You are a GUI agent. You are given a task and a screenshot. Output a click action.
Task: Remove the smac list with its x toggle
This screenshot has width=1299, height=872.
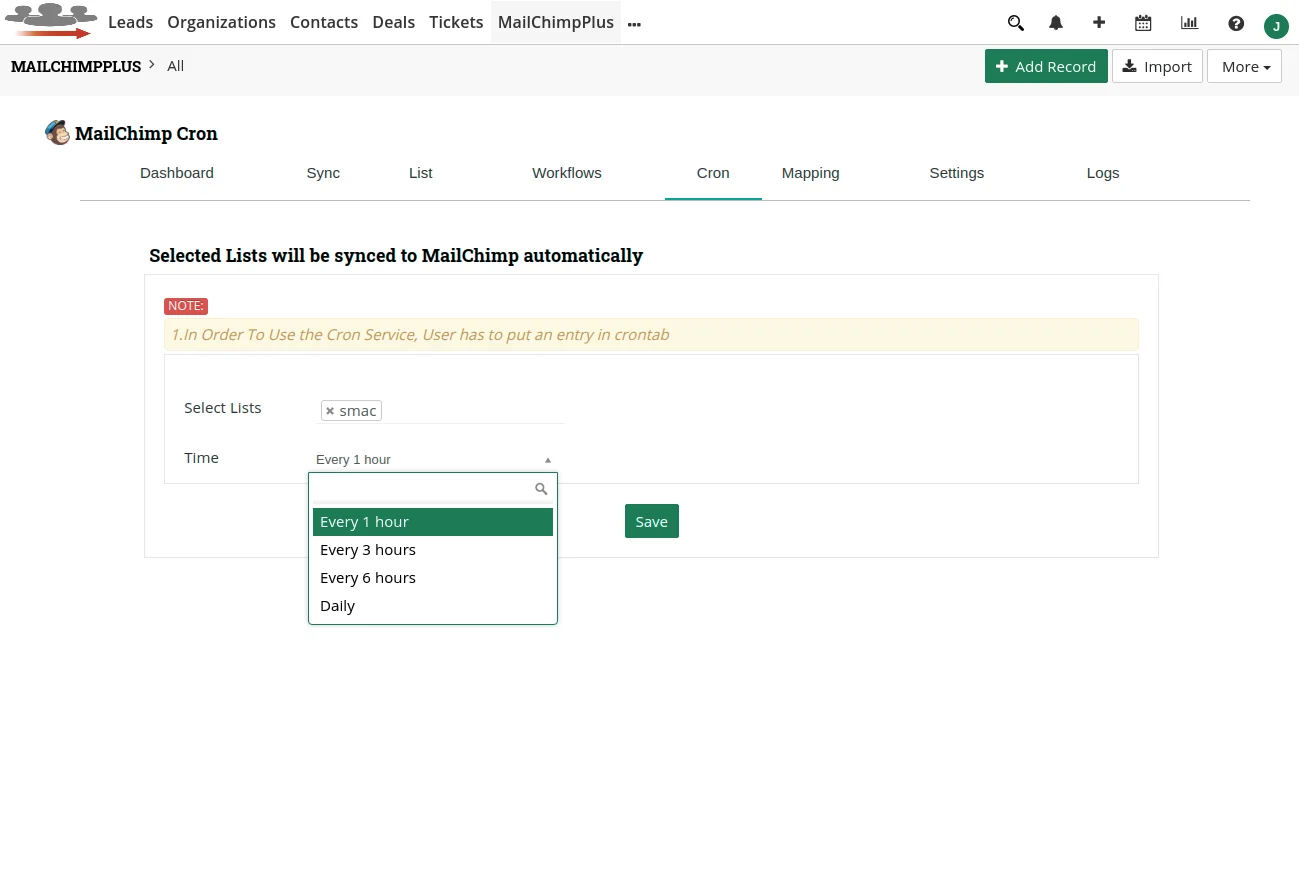coord(330,410)
